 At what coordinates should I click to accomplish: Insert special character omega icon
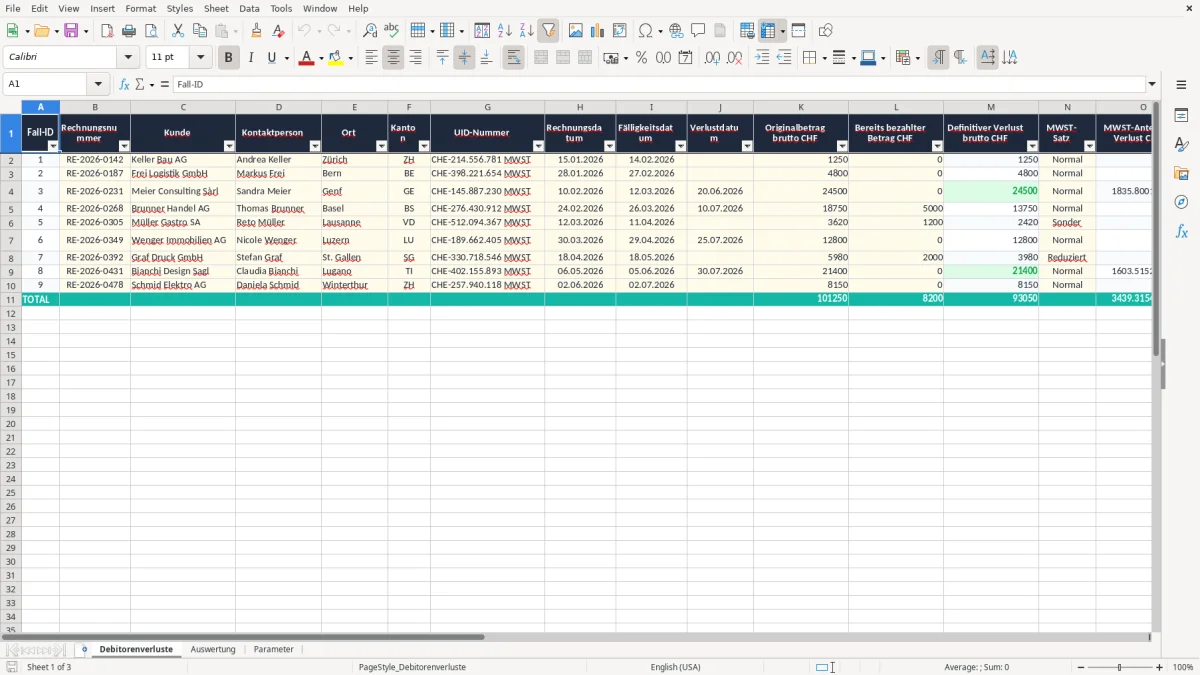click(x=645, y=31)
